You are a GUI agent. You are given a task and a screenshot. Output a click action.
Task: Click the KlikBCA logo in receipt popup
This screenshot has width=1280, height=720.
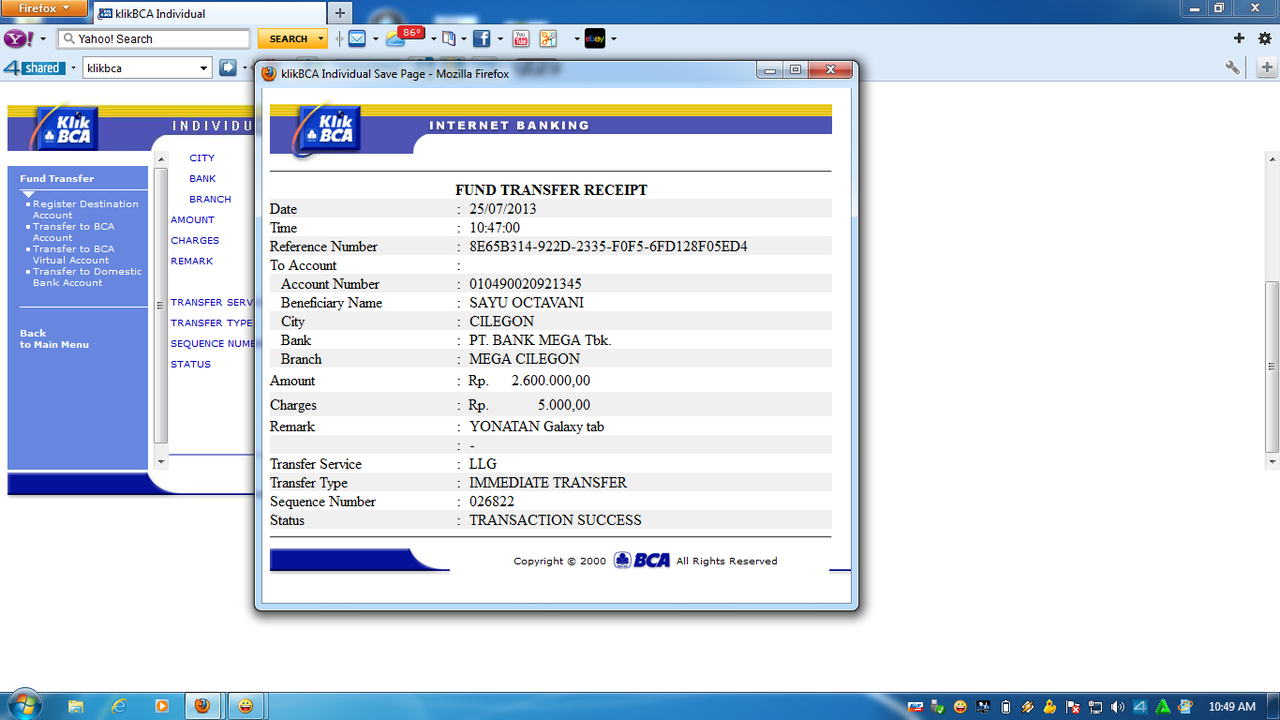click(327, 131)
